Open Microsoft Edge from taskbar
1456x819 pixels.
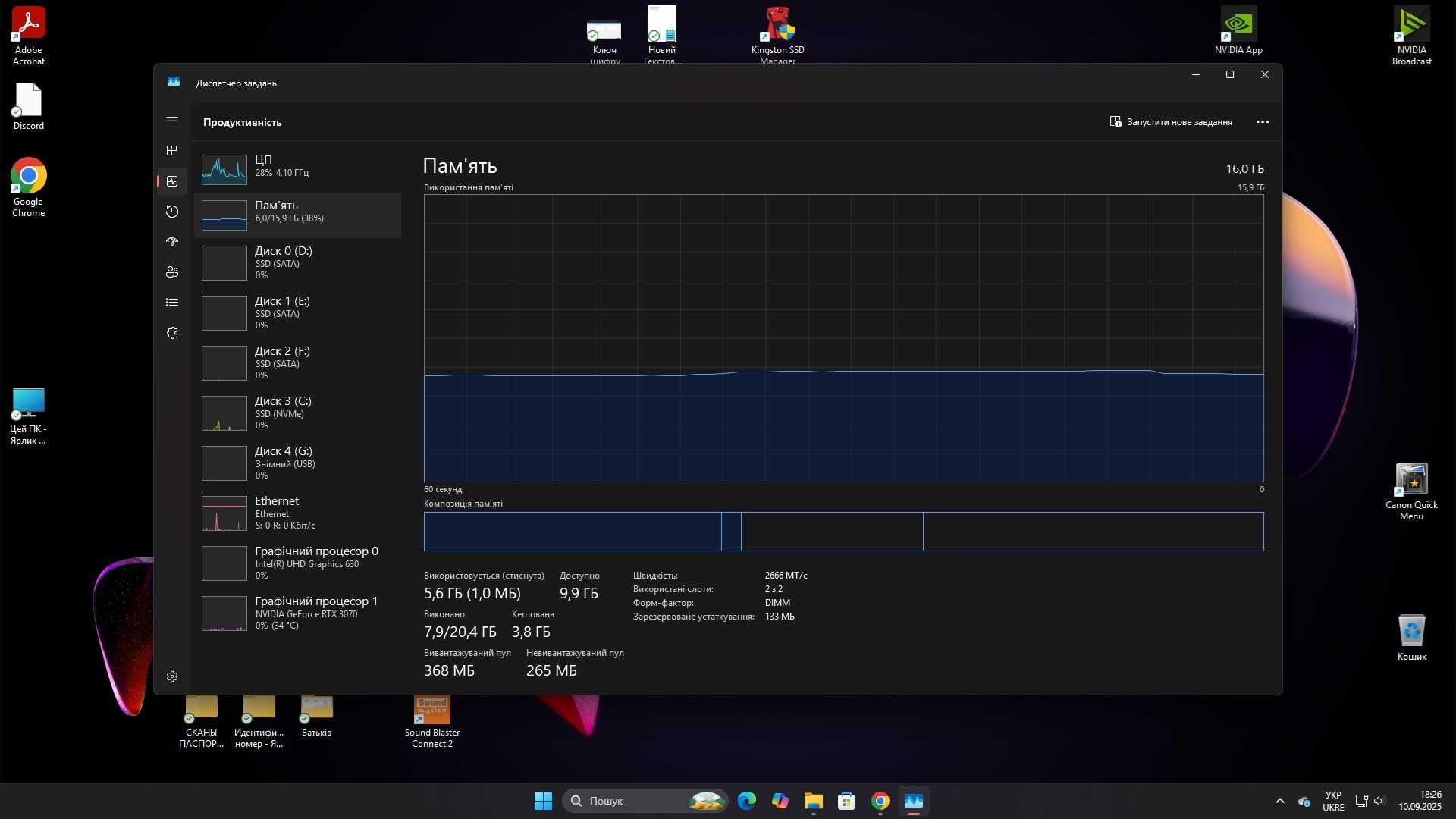tap(747, 801)
